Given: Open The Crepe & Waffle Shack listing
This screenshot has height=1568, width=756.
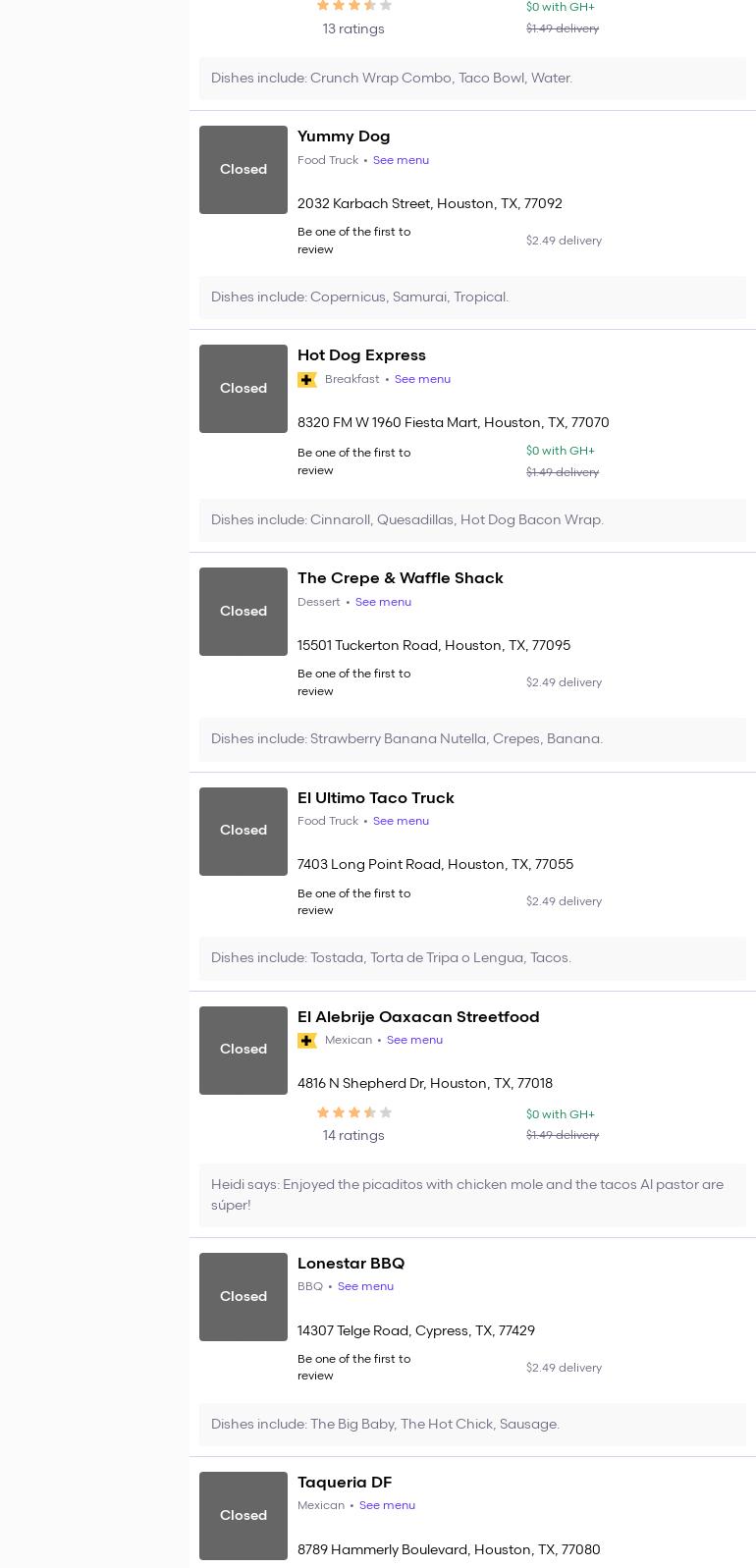Looking at the screenshot, I should pyautogui.click(x=400, y=578).
